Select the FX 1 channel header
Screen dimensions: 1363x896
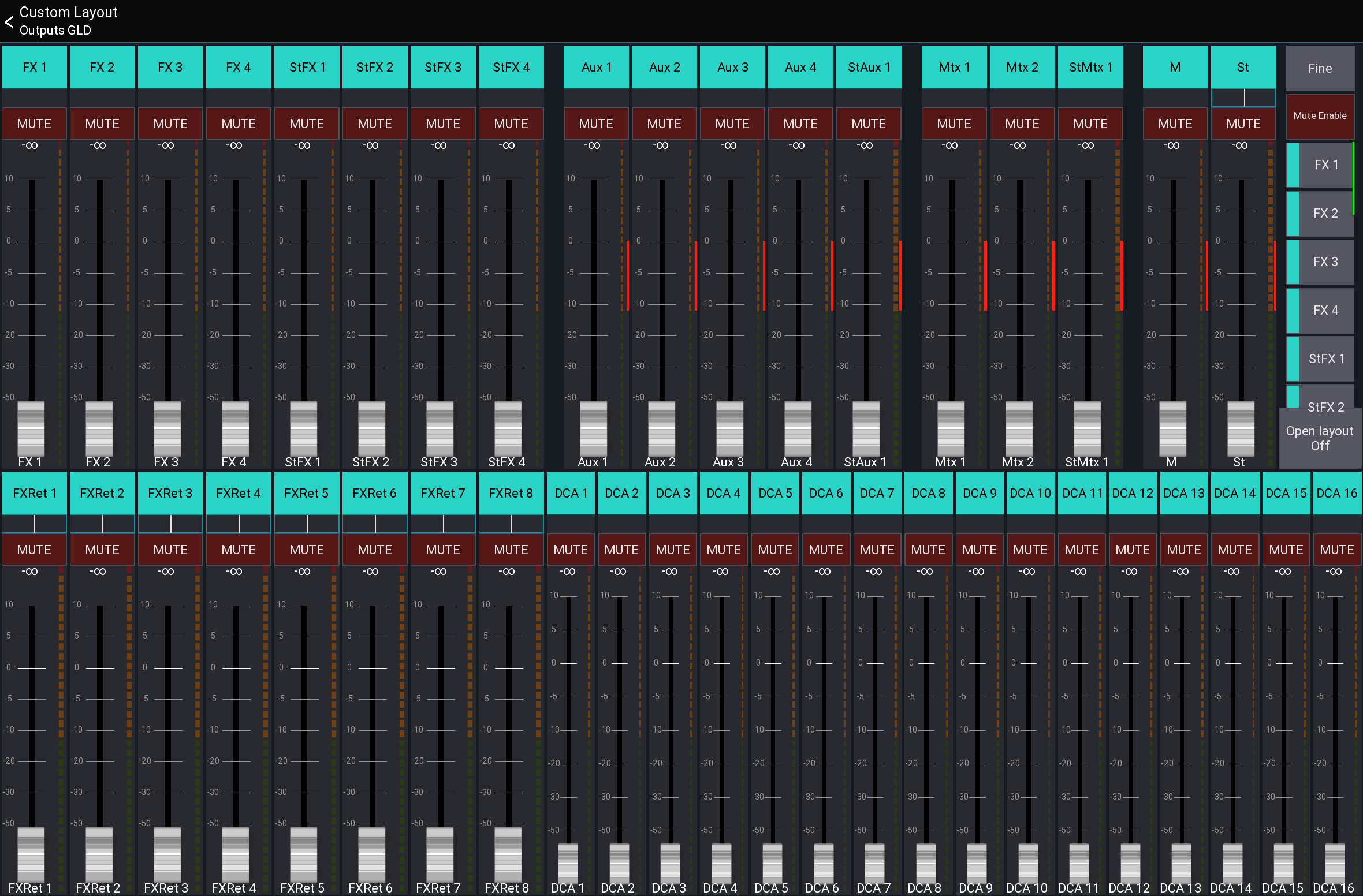point(34,67)
